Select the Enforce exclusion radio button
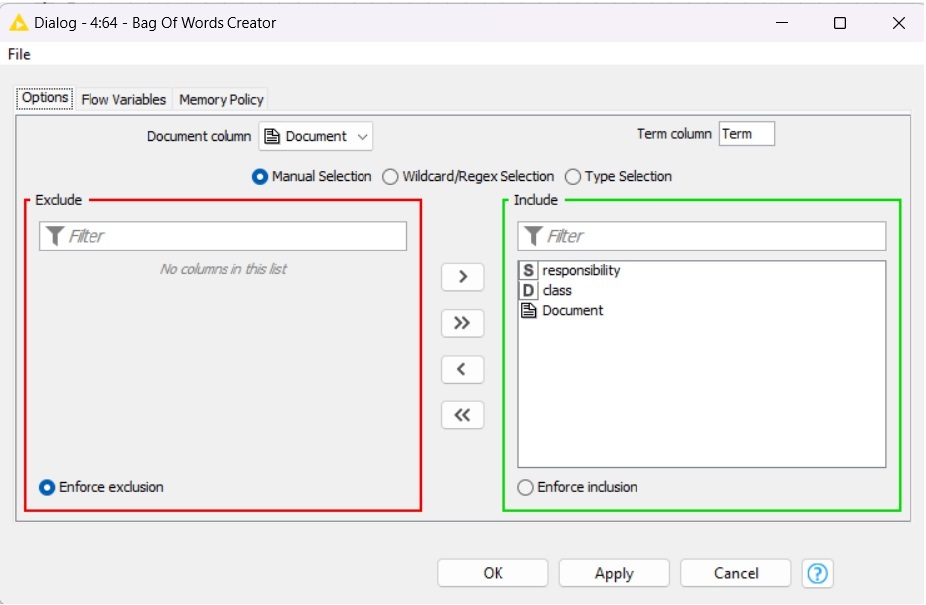 (47, 488)
